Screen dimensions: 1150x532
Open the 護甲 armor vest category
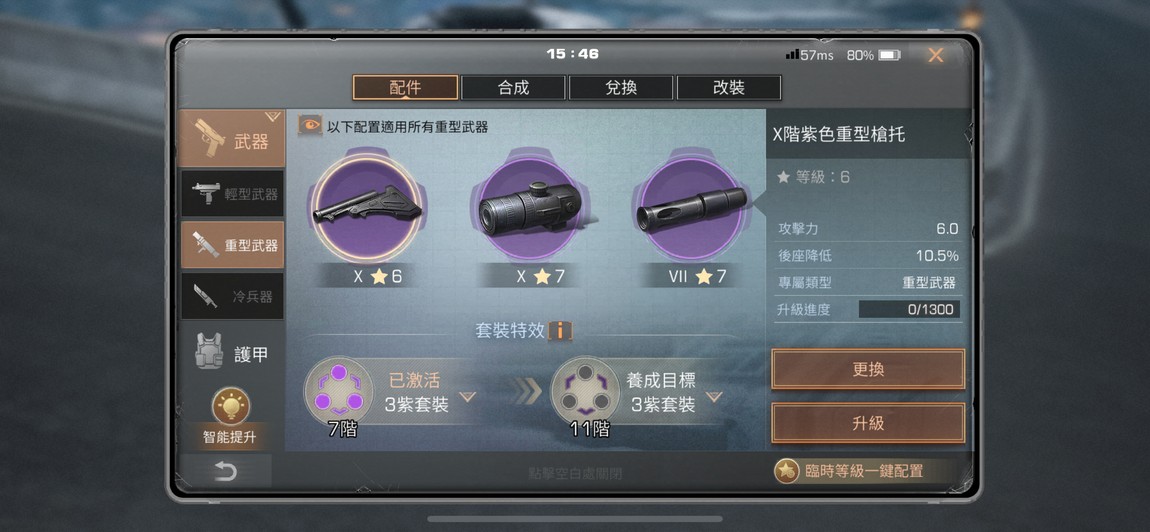coord(232,354)
